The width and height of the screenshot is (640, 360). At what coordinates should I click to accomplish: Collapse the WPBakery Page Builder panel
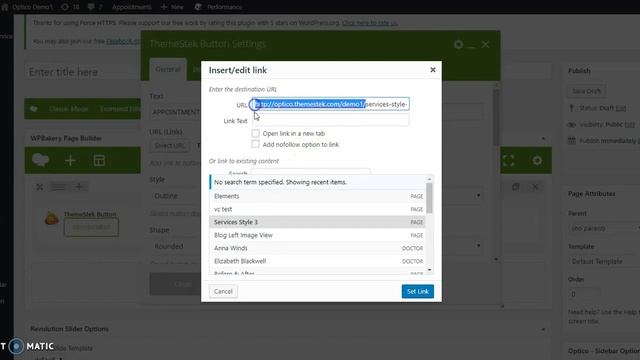pyautogui.click(x=543, y=139)
